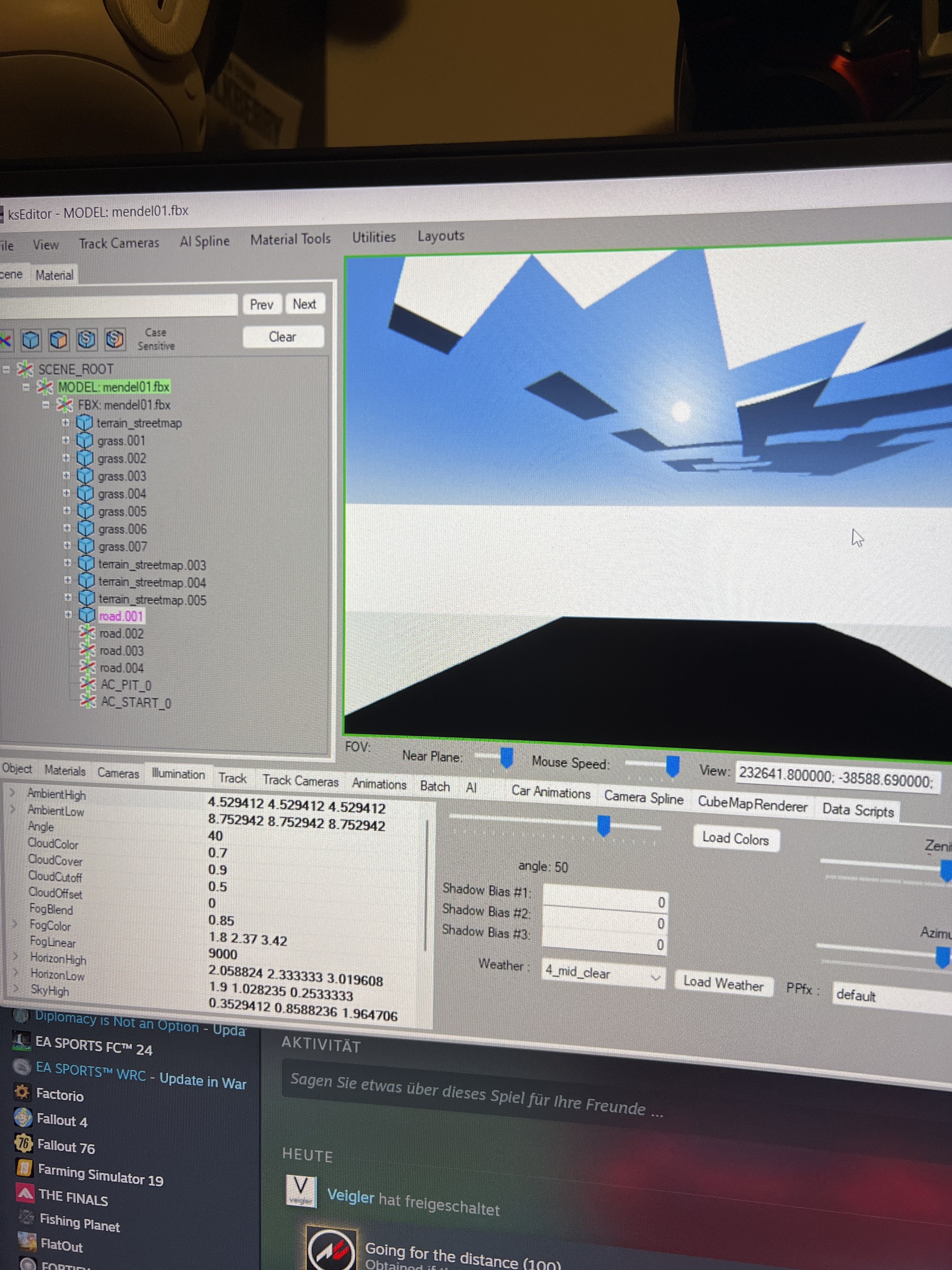The width and height of the screenshot is (952, 1270).
Task: Expand the FogColor property row
Action: 15,924
